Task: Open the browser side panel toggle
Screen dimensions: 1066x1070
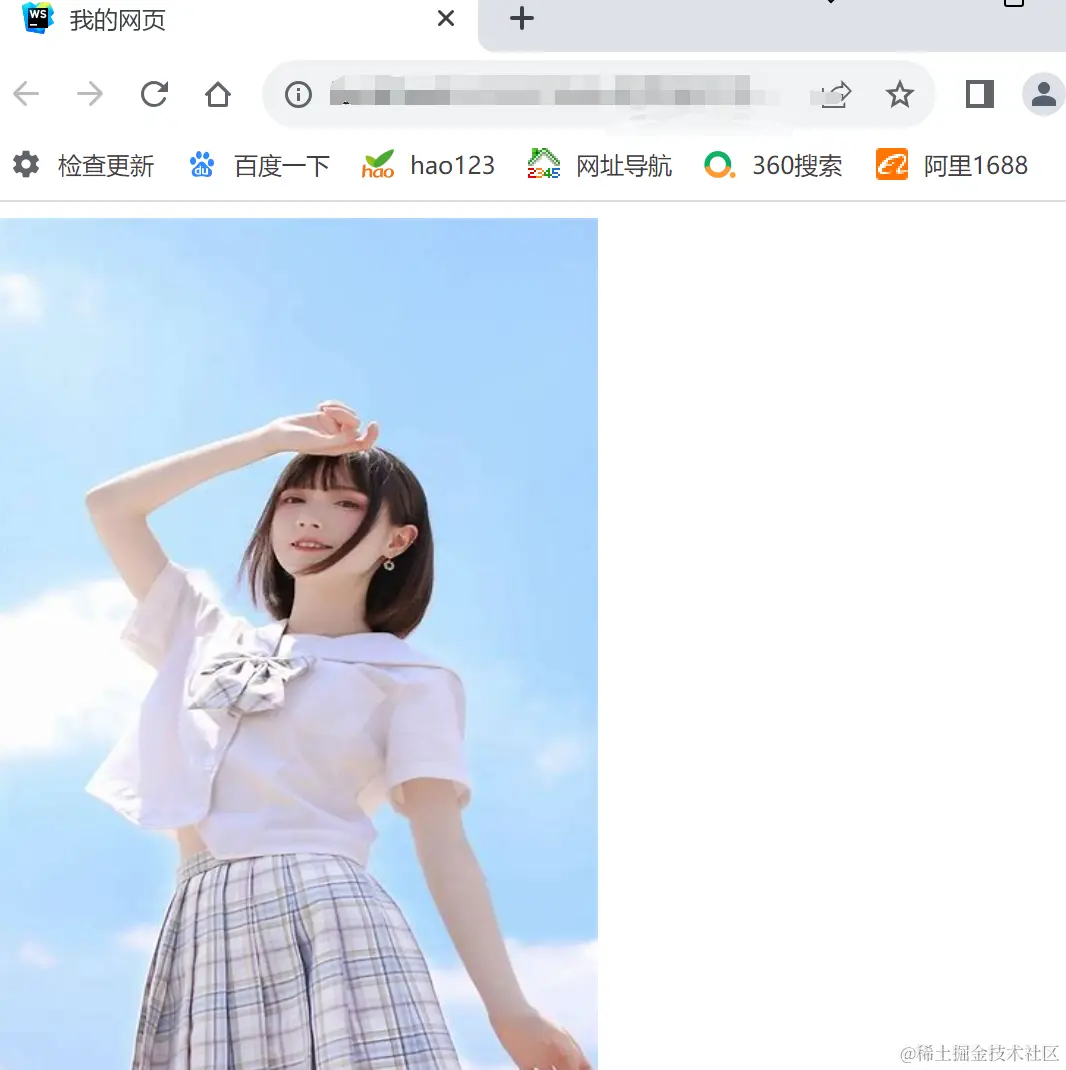Action: click(978, 94)
